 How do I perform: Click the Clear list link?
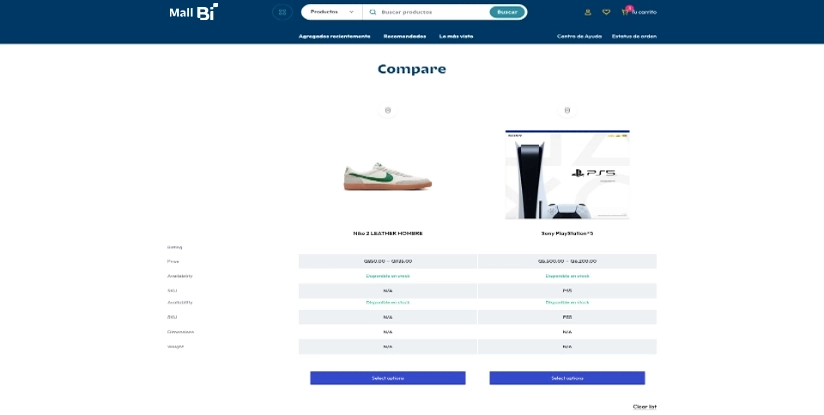[644, 407]
